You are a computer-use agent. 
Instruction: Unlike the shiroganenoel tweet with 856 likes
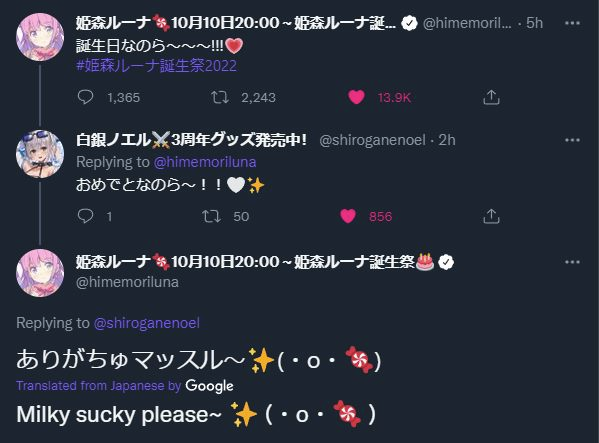[x=348, y=216]
